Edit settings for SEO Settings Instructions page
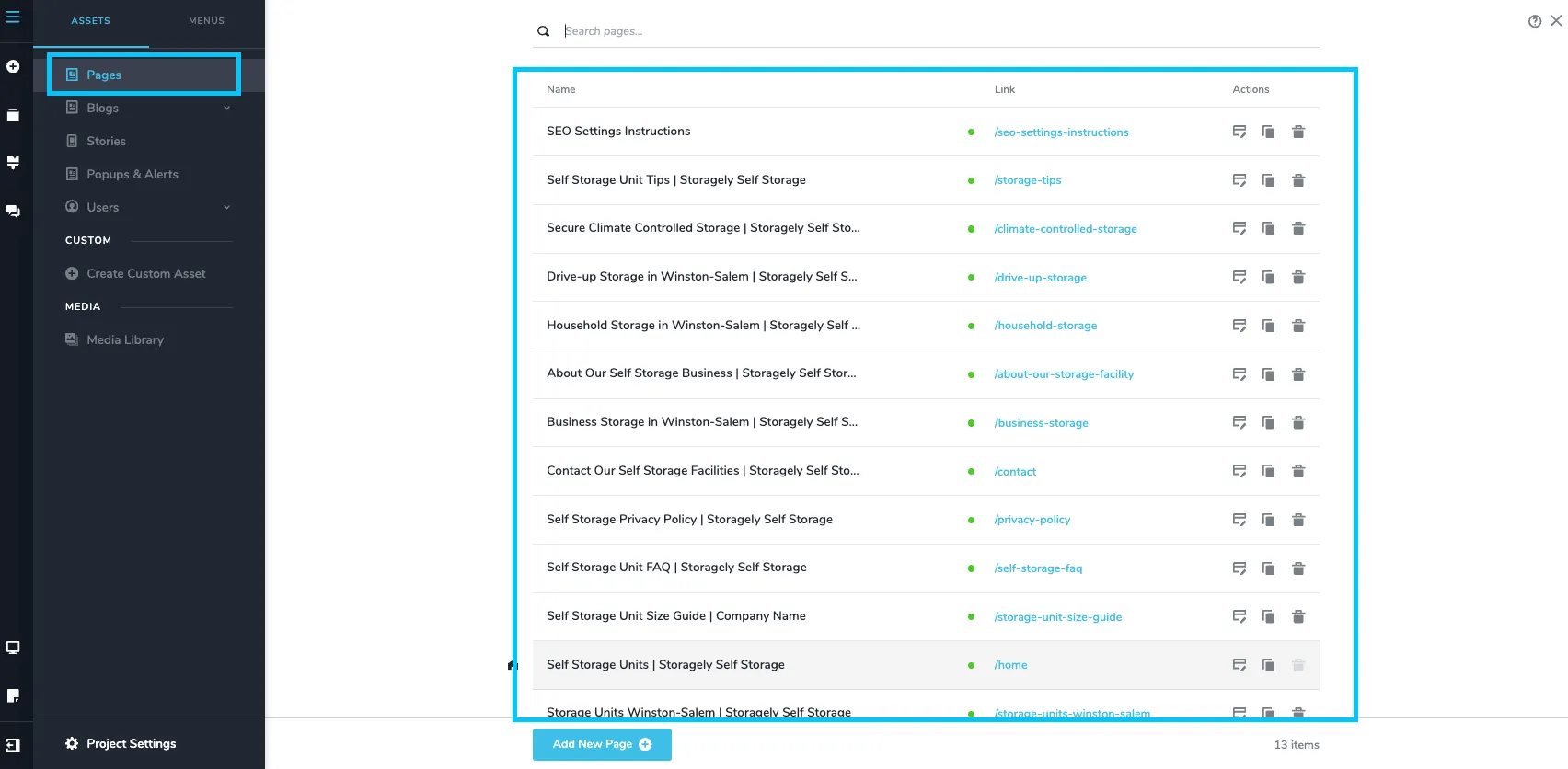This screenshot has width=1568, height=769. tap(1239, 132)
